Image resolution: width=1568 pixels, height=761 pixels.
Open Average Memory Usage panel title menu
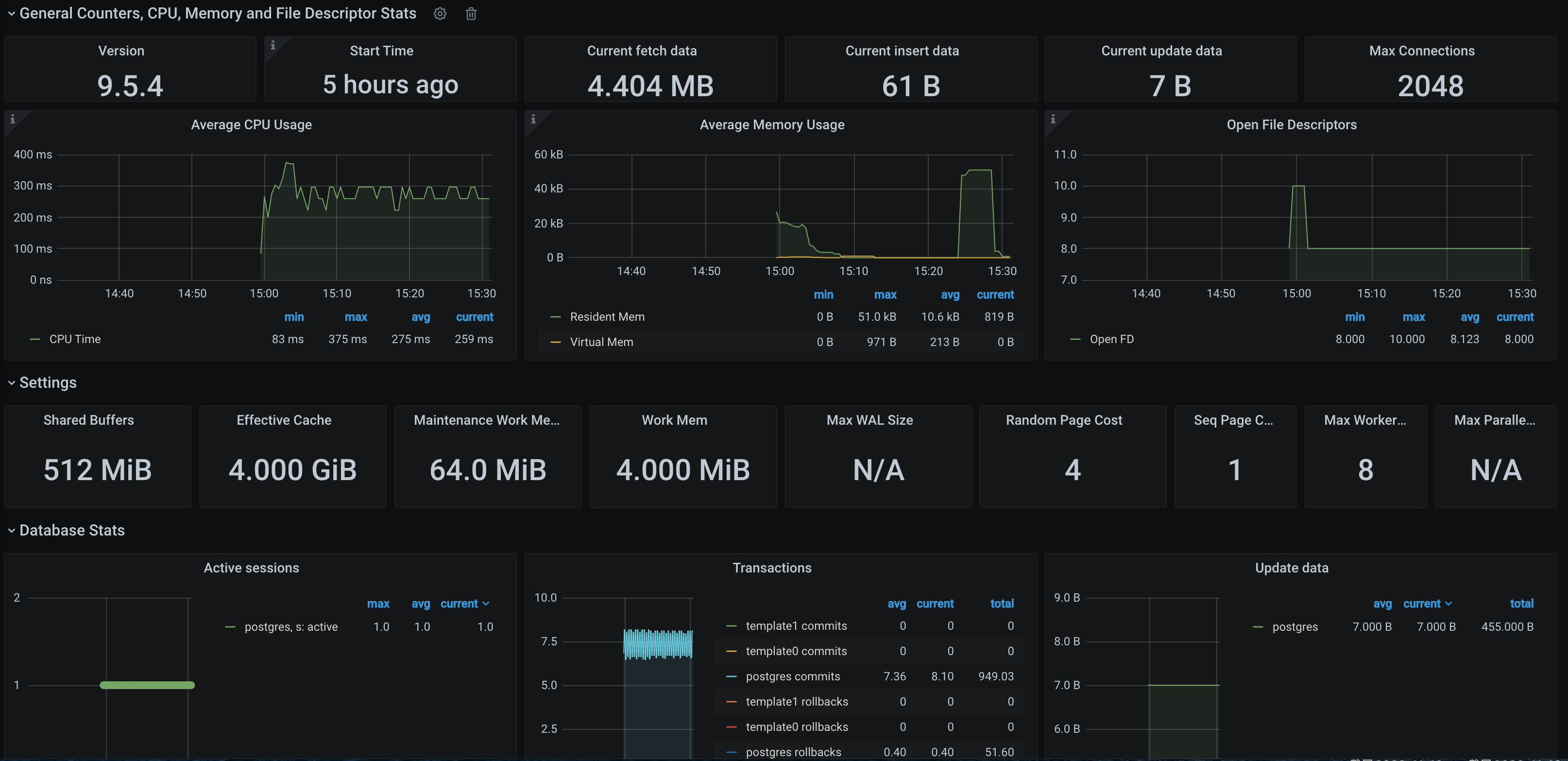771,125
